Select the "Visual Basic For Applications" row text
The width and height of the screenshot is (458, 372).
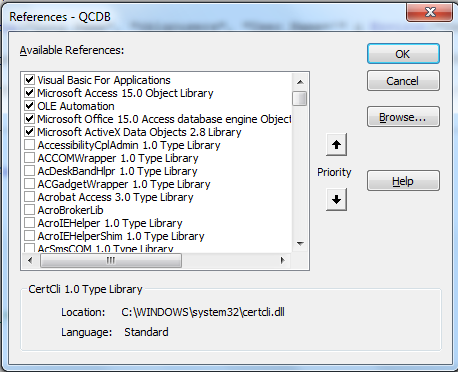(104, 80)
